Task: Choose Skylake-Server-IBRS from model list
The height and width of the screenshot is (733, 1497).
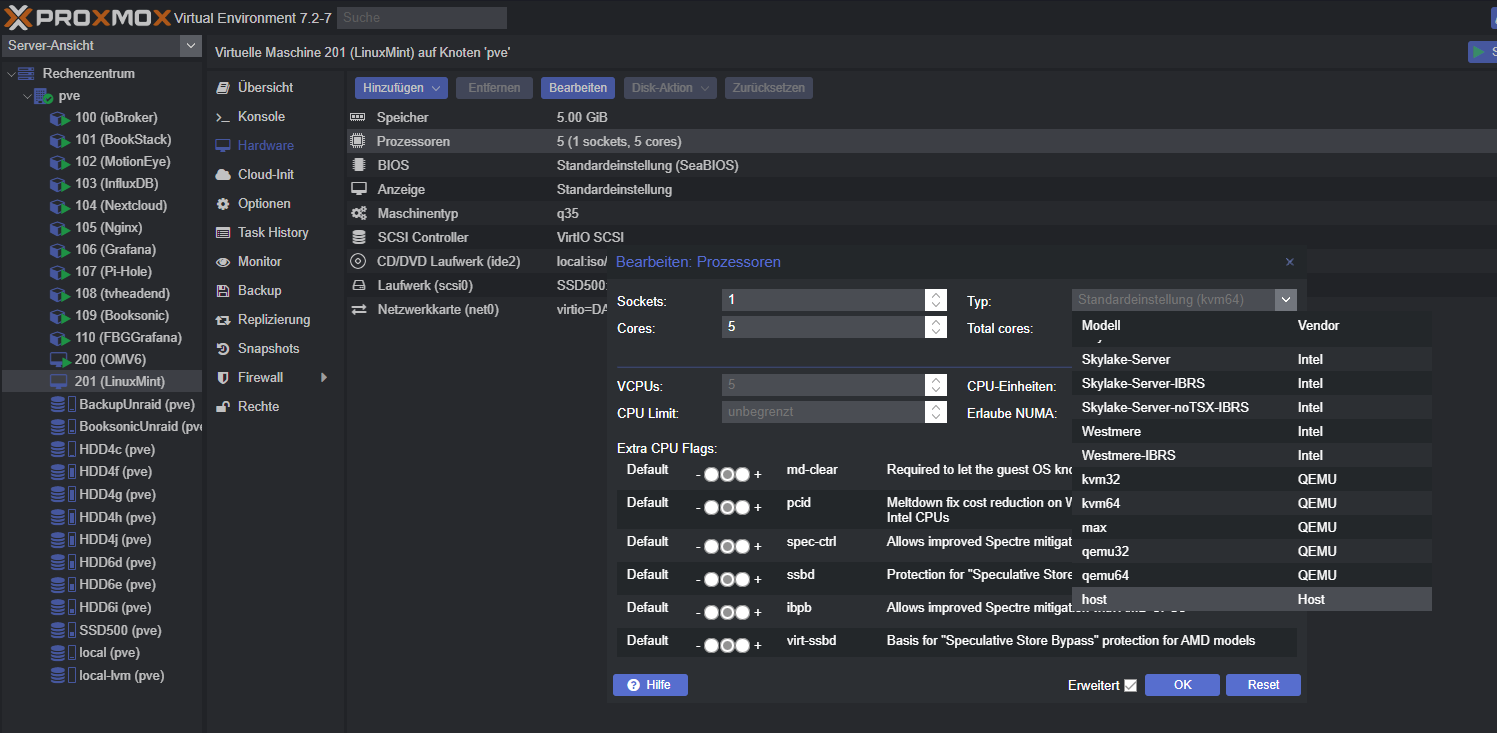Action: click(x=1252, y=384)
